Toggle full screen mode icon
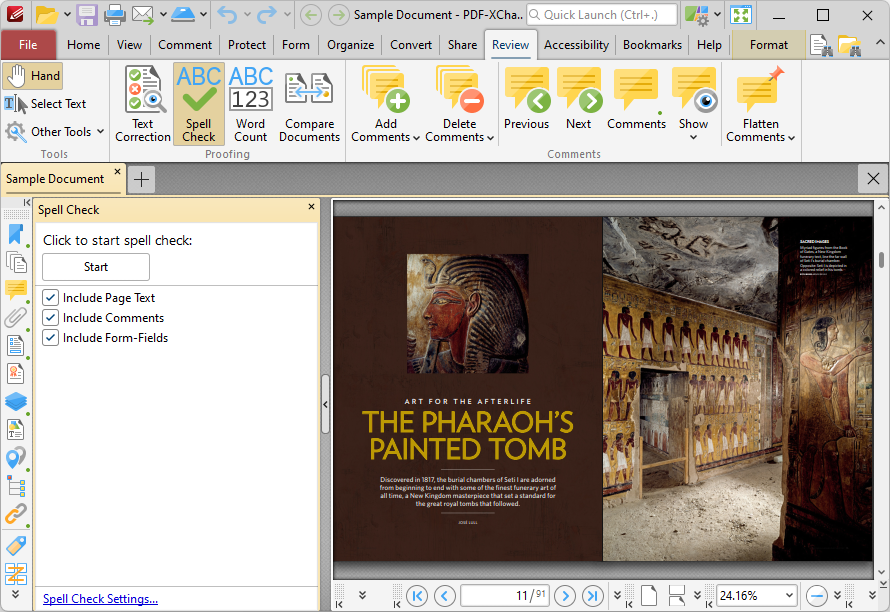The height and width of the screenshot is (612, 890). click(741, 15)
